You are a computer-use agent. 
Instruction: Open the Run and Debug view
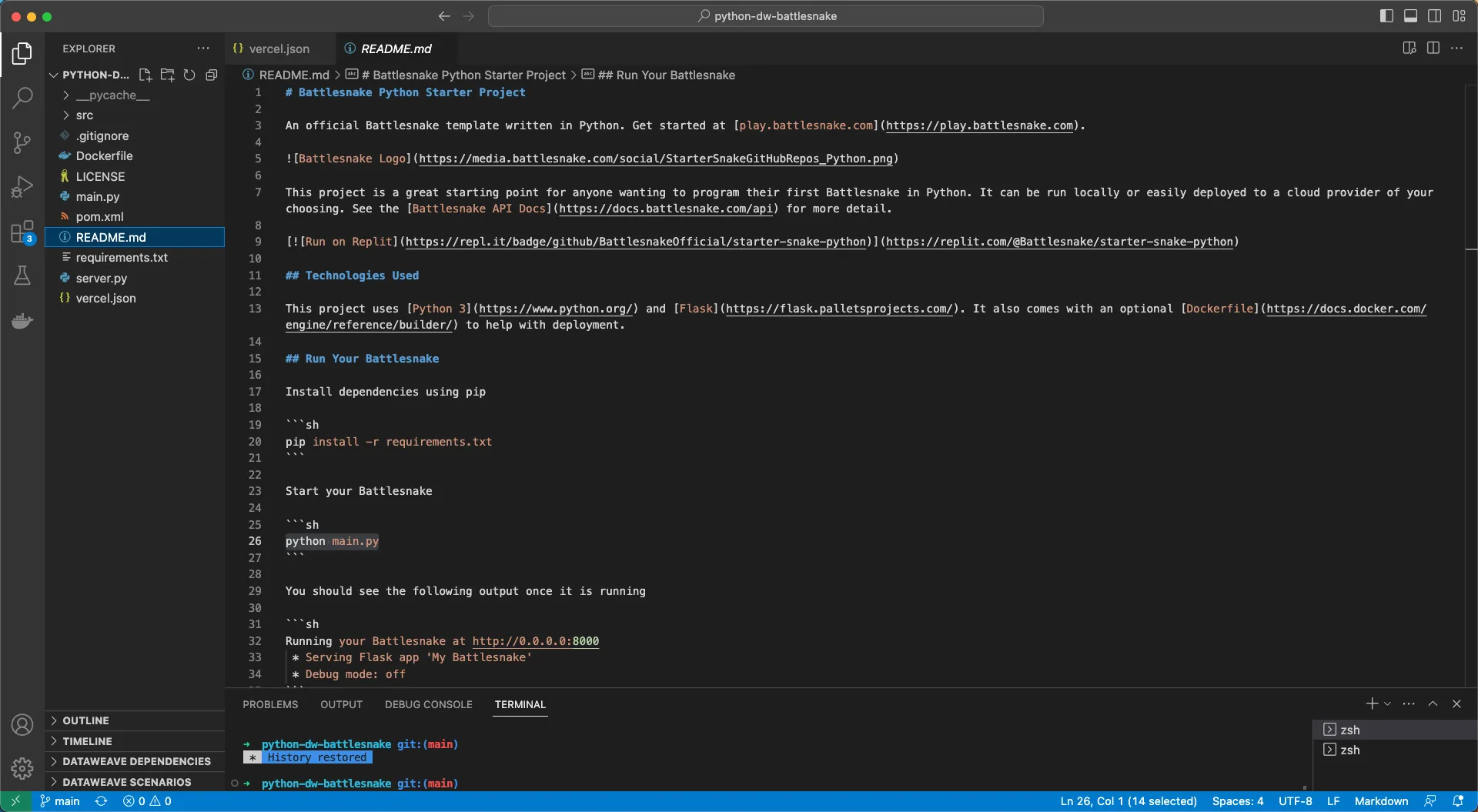[x=22, y=187]
